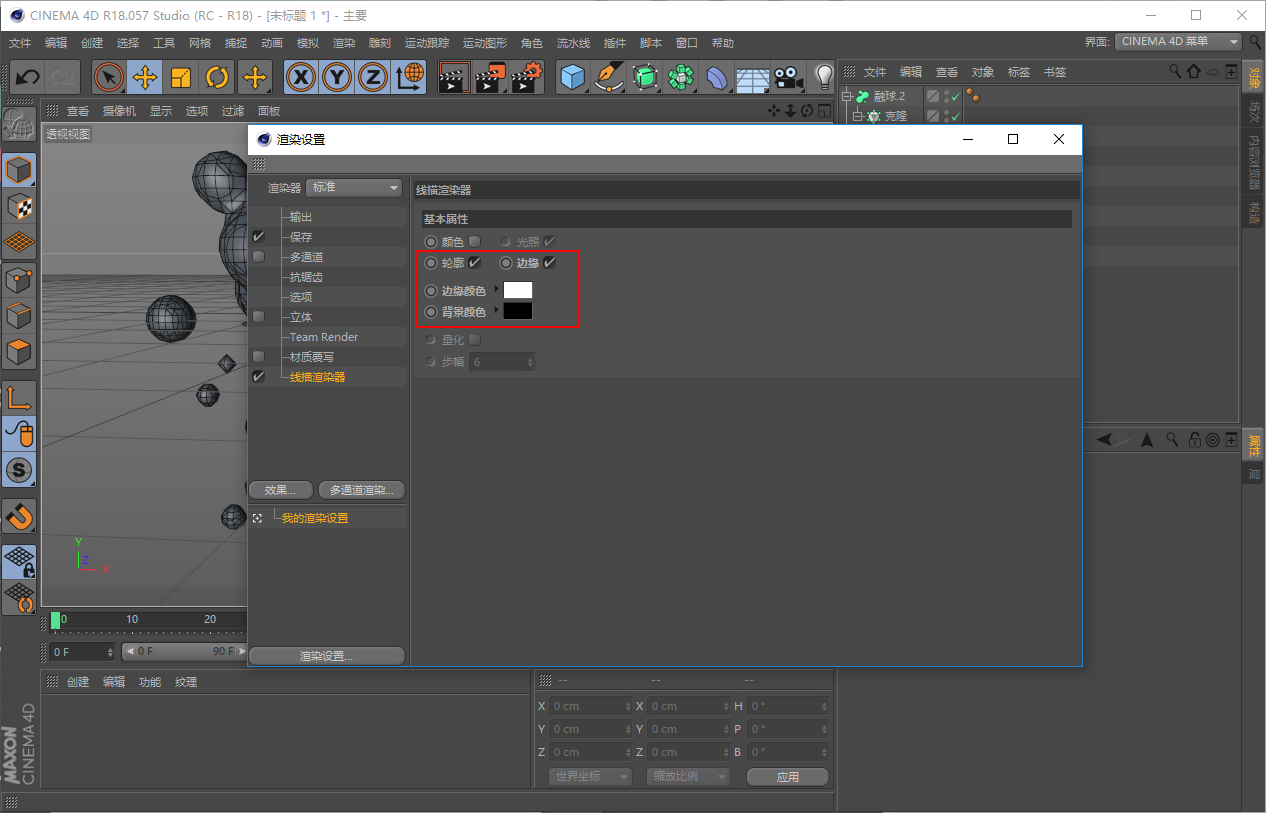Toggle the 立体 checkbox

point(259,317)
